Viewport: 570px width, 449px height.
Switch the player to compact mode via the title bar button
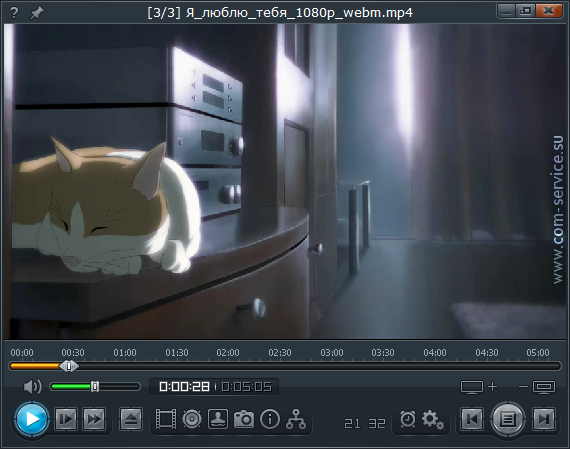pos(526,11)
